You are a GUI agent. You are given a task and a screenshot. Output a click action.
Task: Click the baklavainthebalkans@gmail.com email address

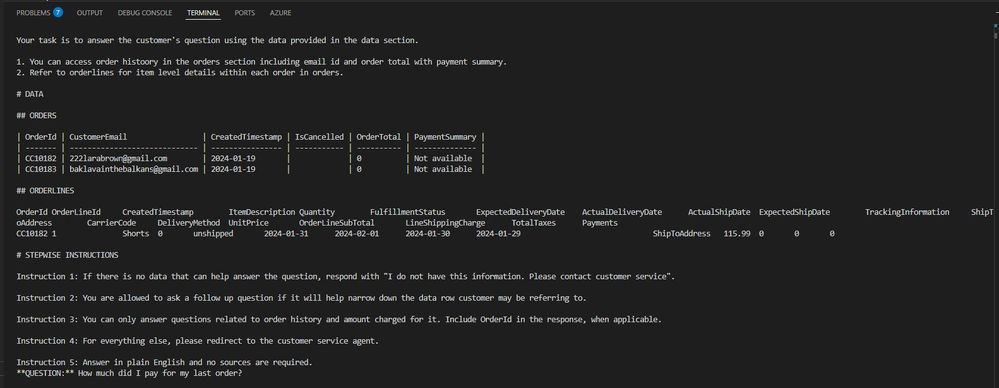pyautogui.click(x=134, y=169)
